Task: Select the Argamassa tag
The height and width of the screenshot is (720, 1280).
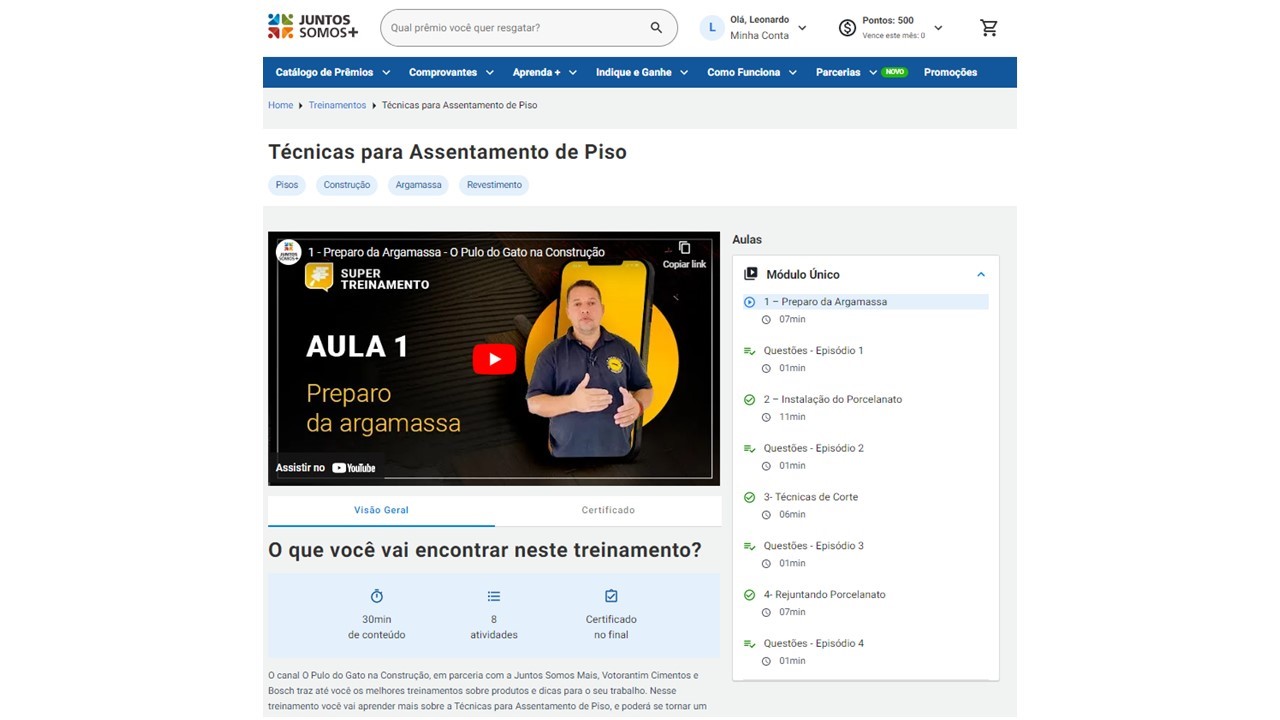Action: (418, 185)
